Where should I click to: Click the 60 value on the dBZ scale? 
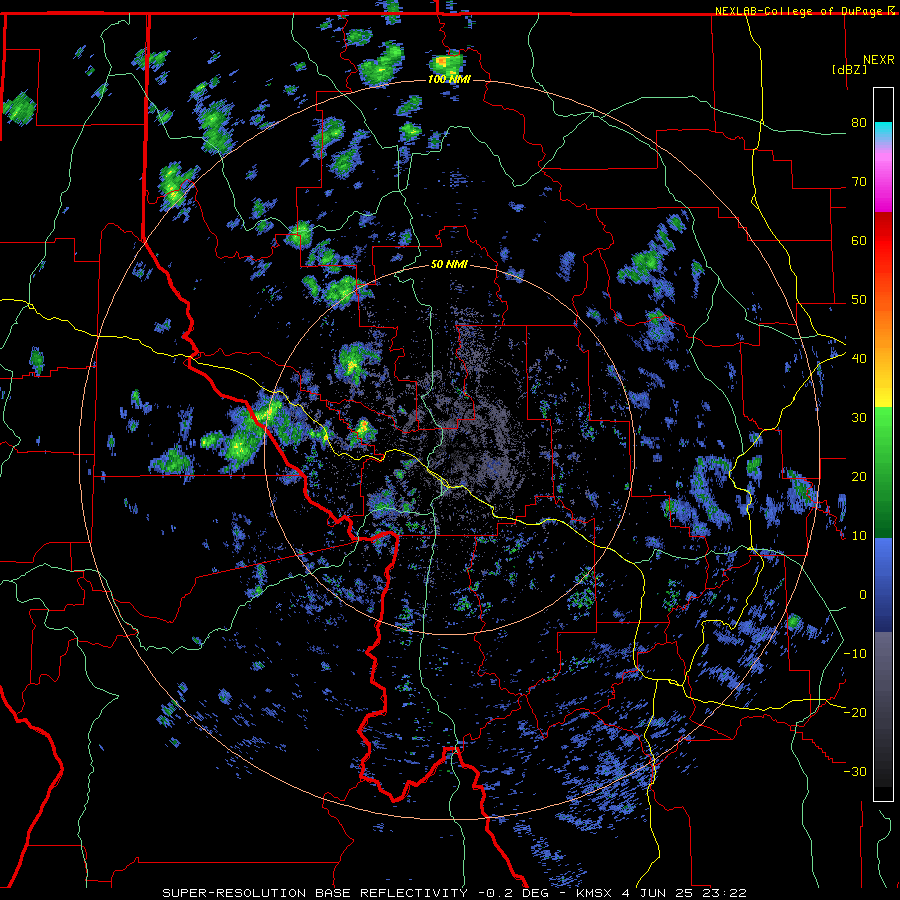(859, 240)
